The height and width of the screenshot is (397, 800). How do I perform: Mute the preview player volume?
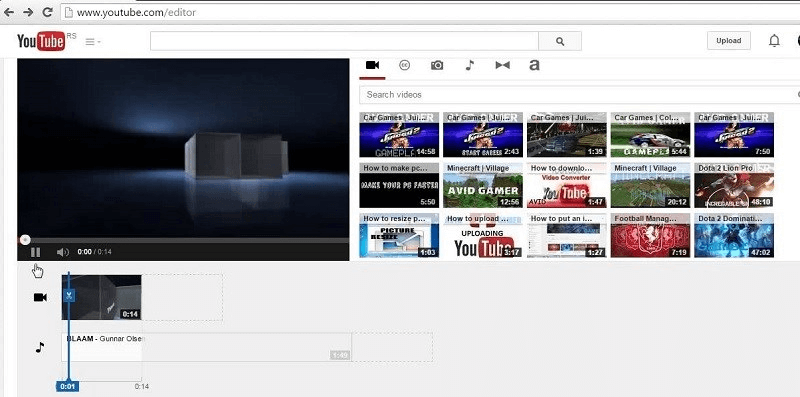click(x=62, y=252)
